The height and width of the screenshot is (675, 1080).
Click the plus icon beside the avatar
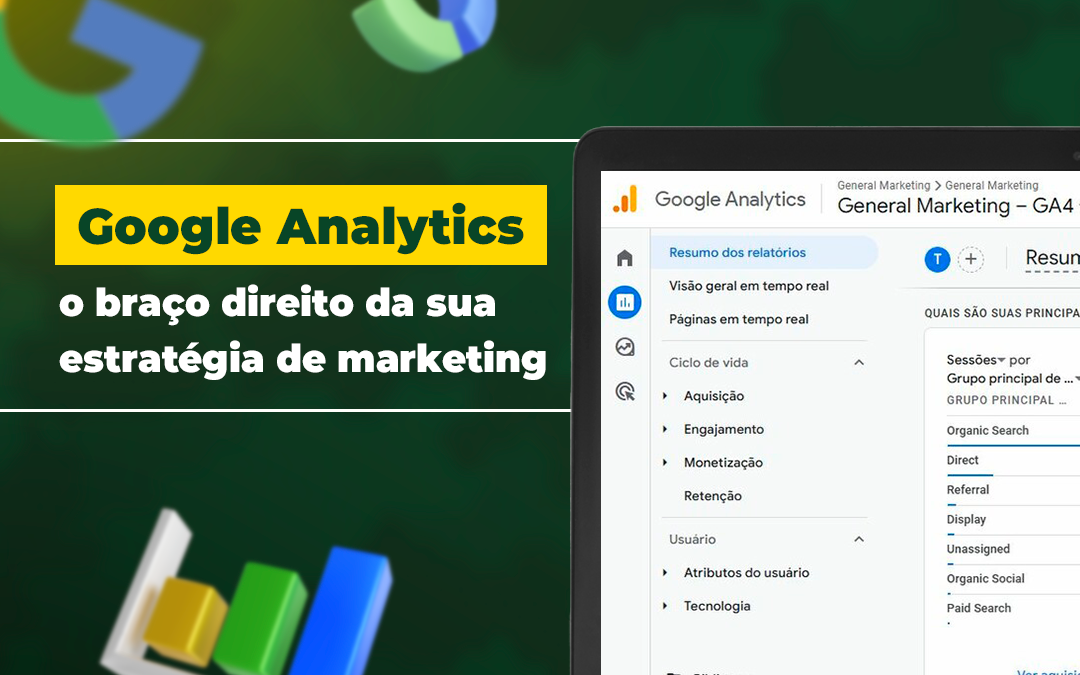click(970, 259)
